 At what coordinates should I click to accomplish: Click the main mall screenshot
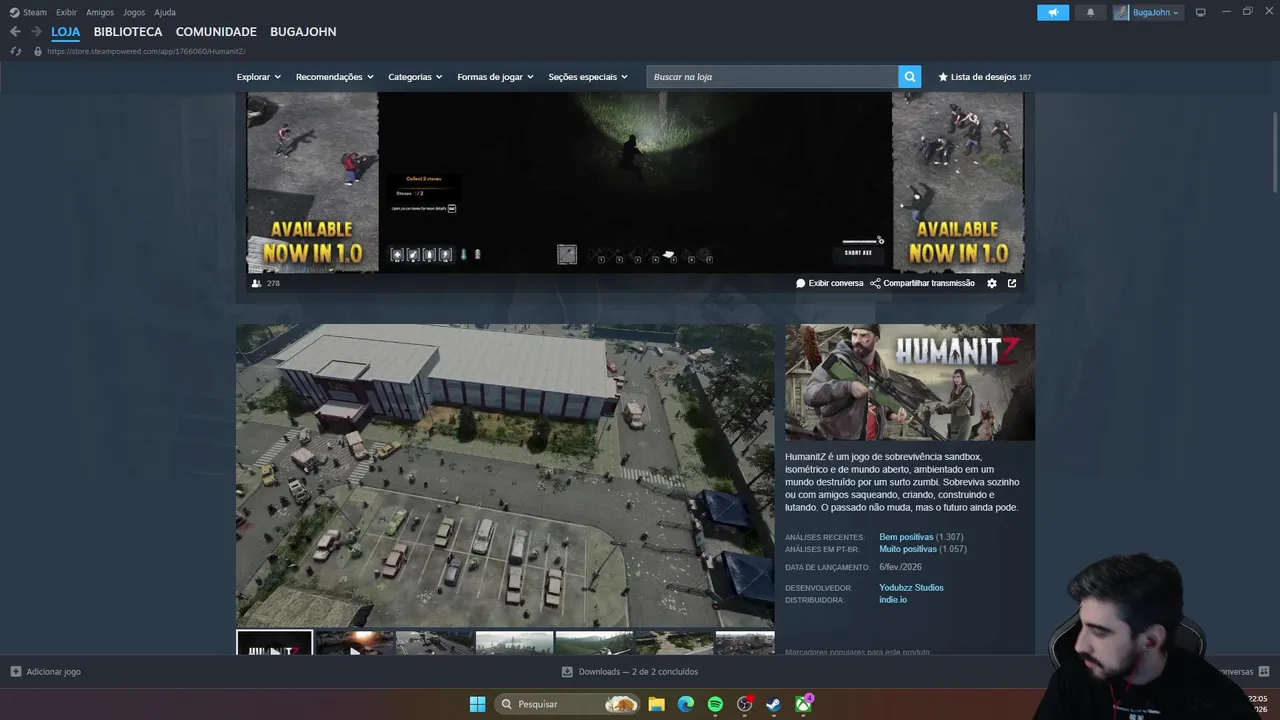505,475
